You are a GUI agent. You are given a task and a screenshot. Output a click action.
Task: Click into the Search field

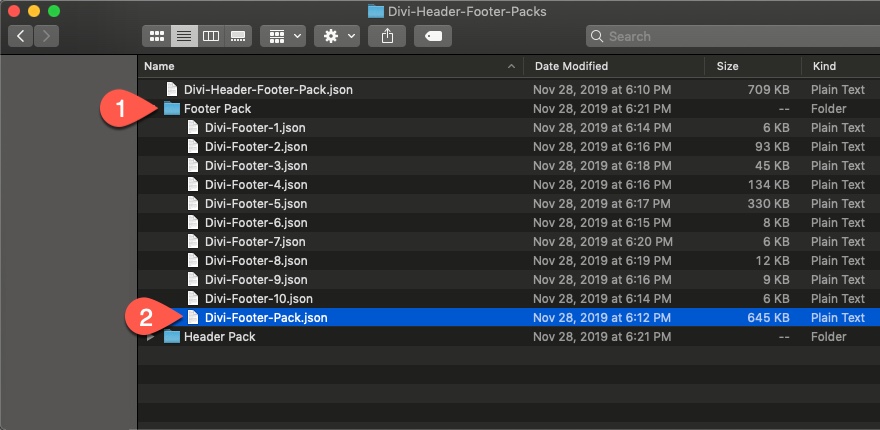pyautogui.click(x=732, y=36)
